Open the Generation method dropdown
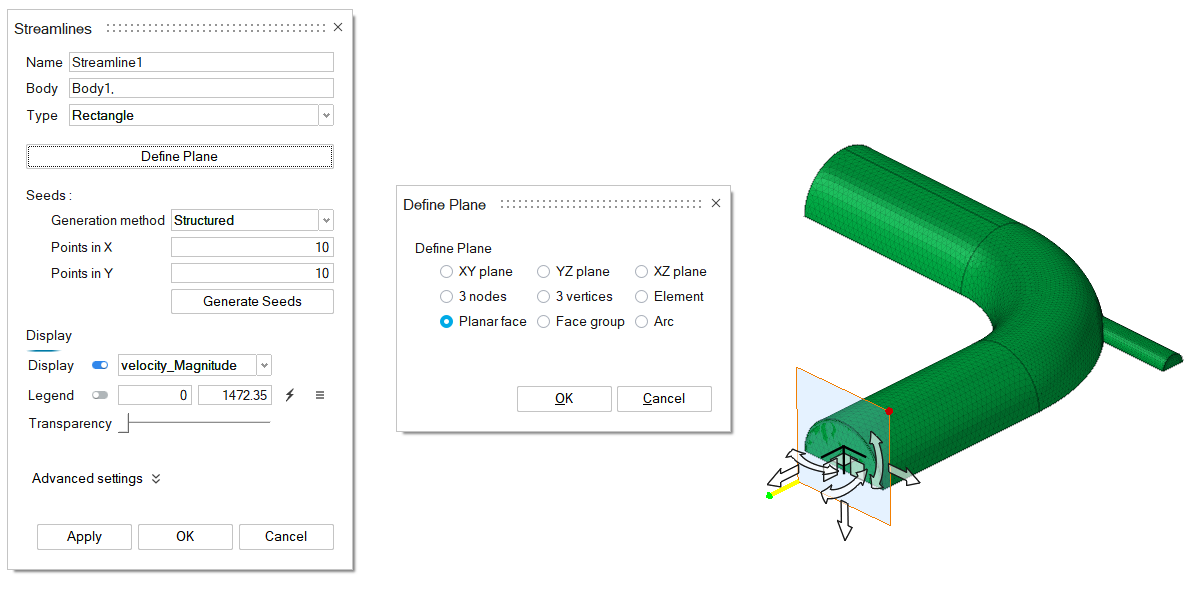 click(325, 220)
